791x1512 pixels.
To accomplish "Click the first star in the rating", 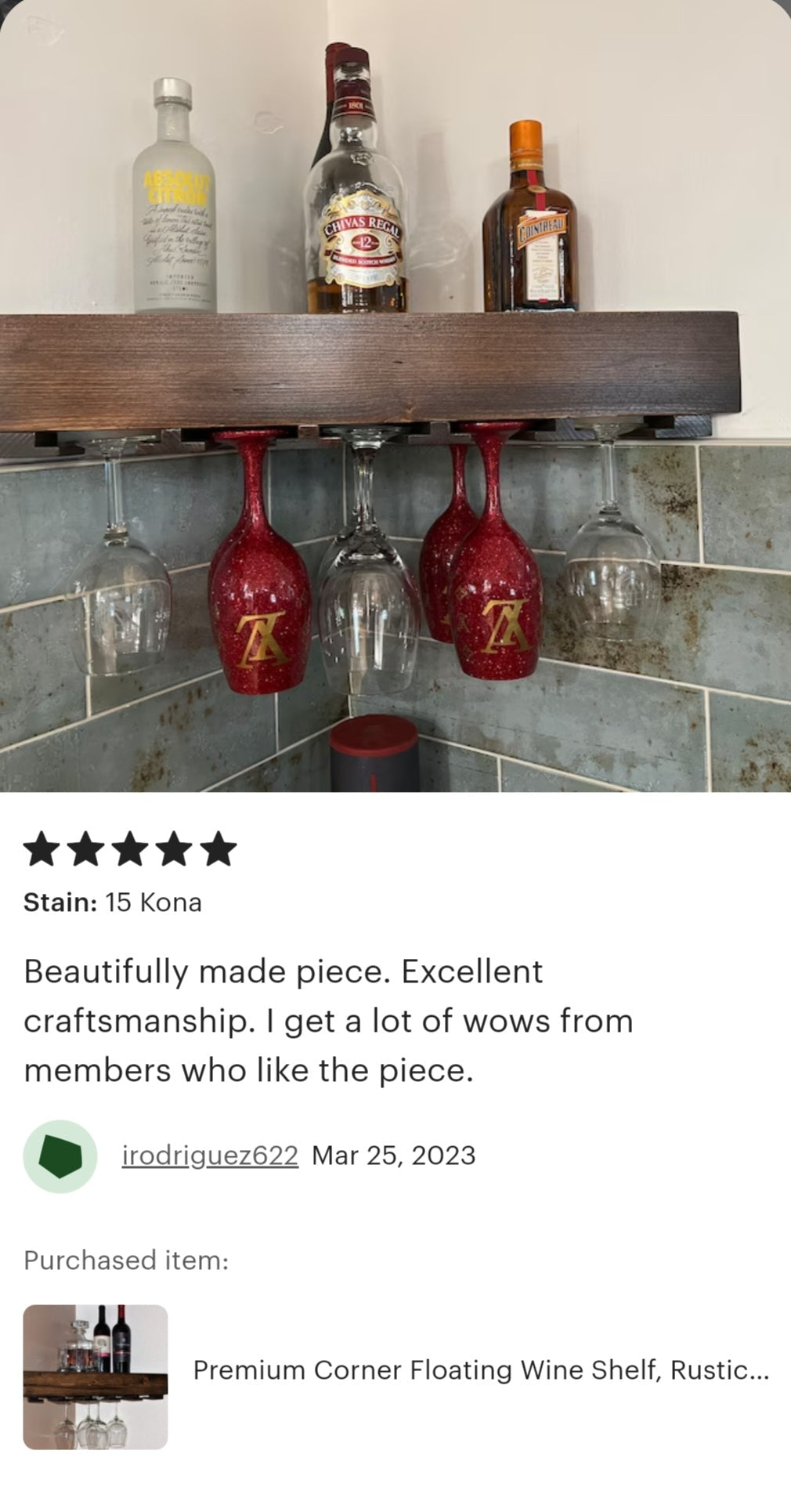I will point(42,850).
